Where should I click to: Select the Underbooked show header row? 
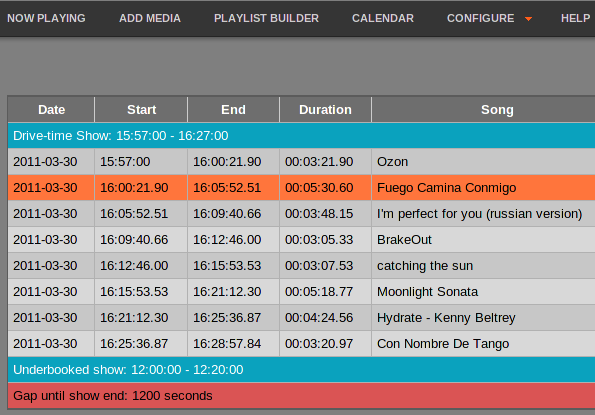click(x=301, y=369)
